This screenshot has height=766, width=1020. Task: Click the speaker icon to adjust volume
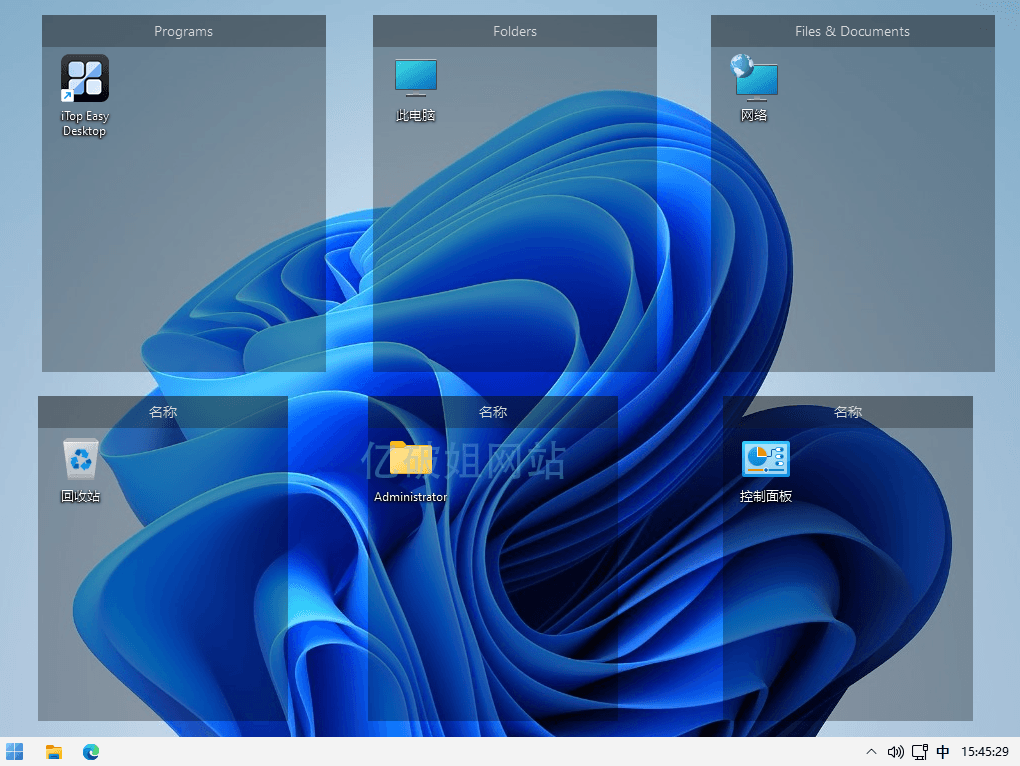point(895,751)
